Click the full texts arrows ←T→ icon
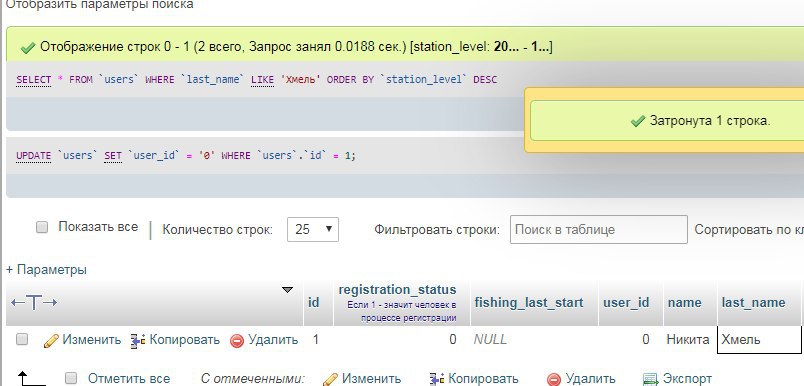Viewport: 804px width, 386px height. 34,302
